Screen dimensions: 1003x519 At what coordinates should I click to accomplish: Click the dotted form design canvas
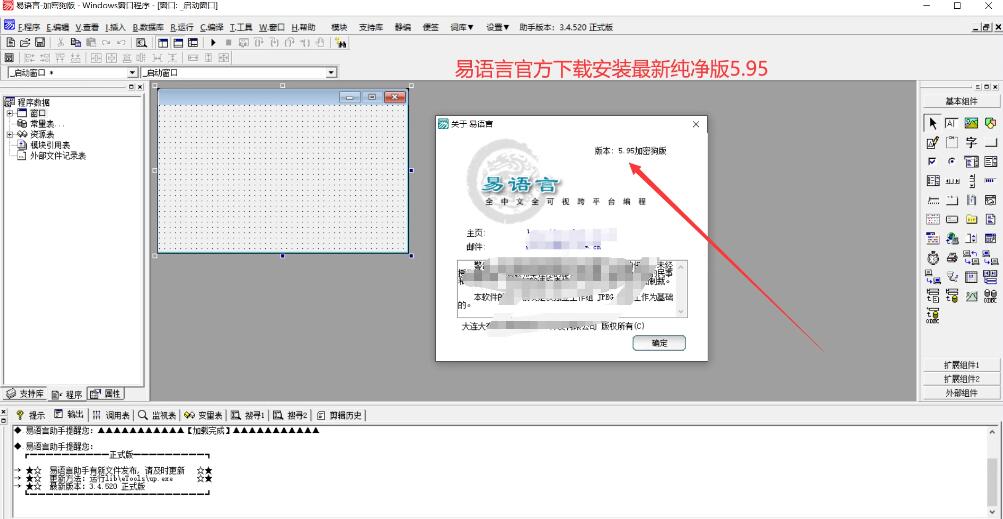[x=282, y=178]
